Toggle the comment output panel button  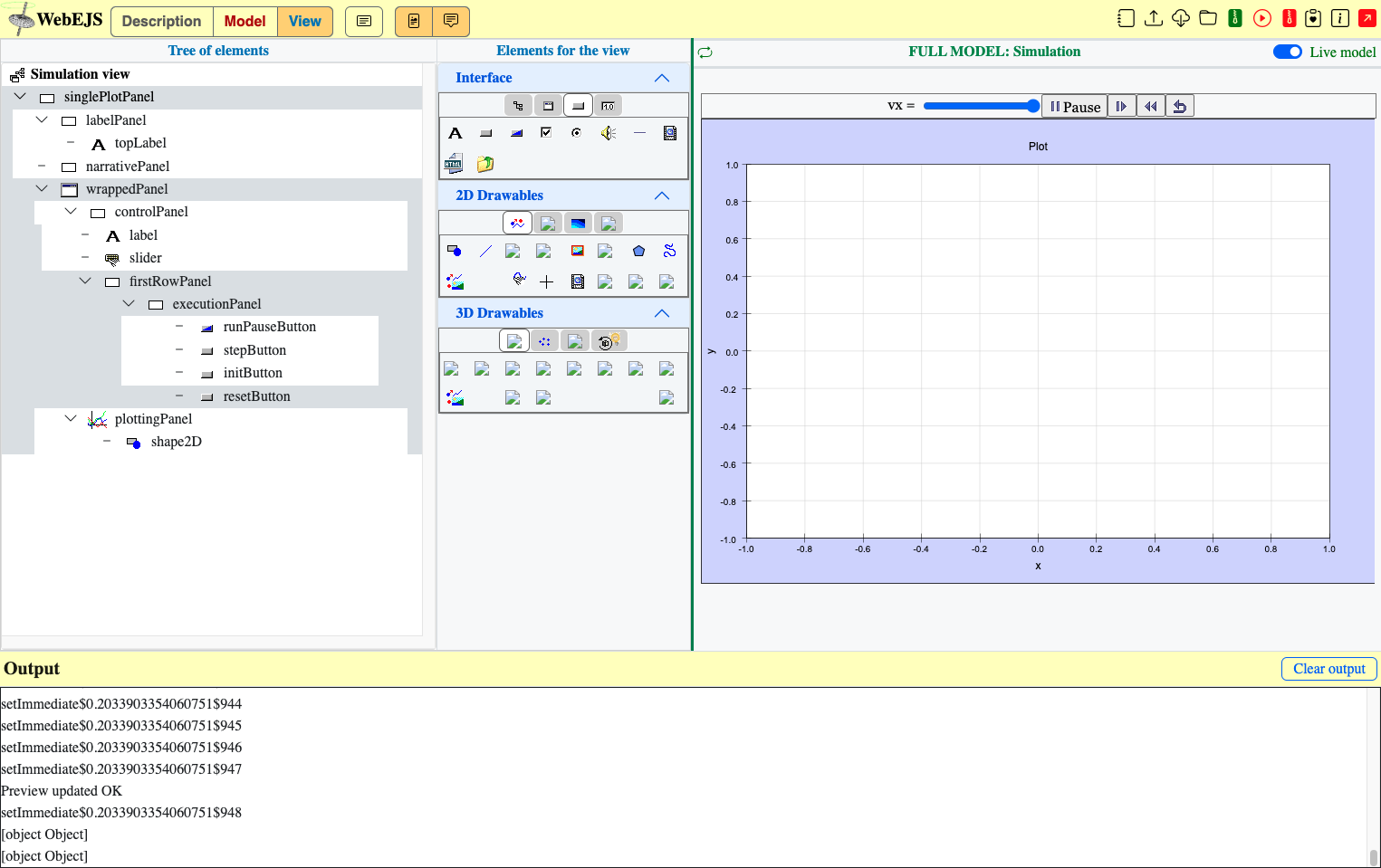pyautogui.click(x=451, y=21)
